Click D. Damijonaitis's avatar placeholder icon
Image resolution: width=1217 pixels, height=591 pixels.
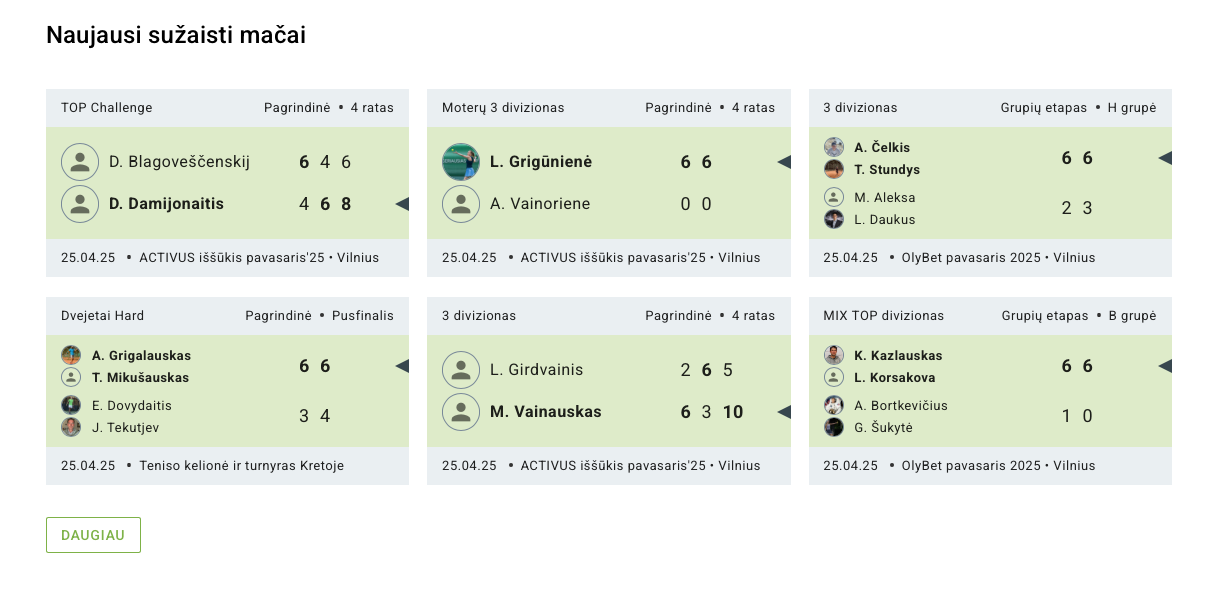click(80, 204)
